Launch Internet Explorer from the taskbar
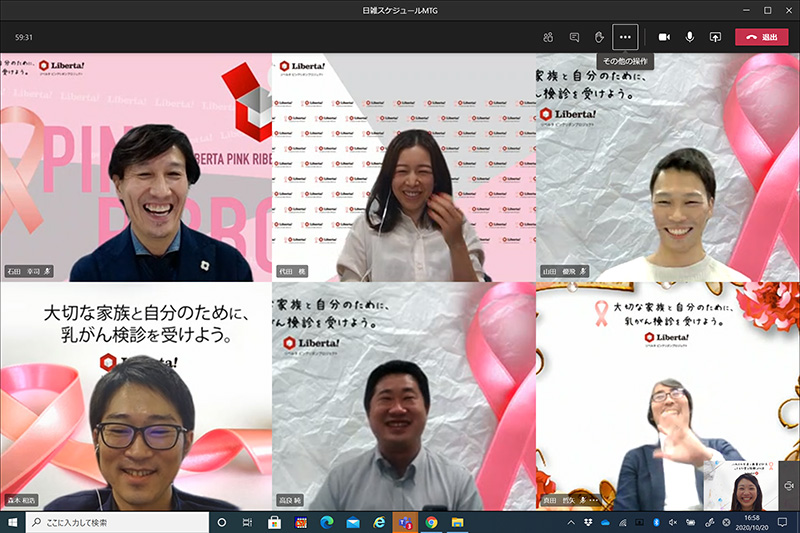 point(379,522)
